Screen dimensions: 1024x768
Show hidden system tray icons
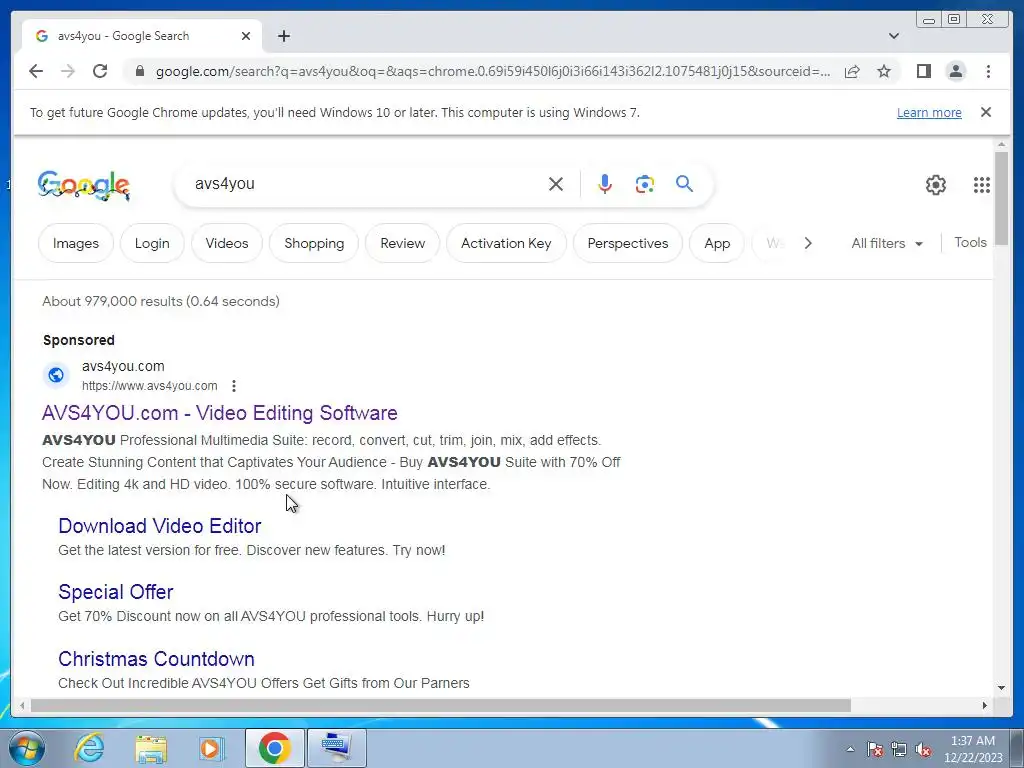850,749
